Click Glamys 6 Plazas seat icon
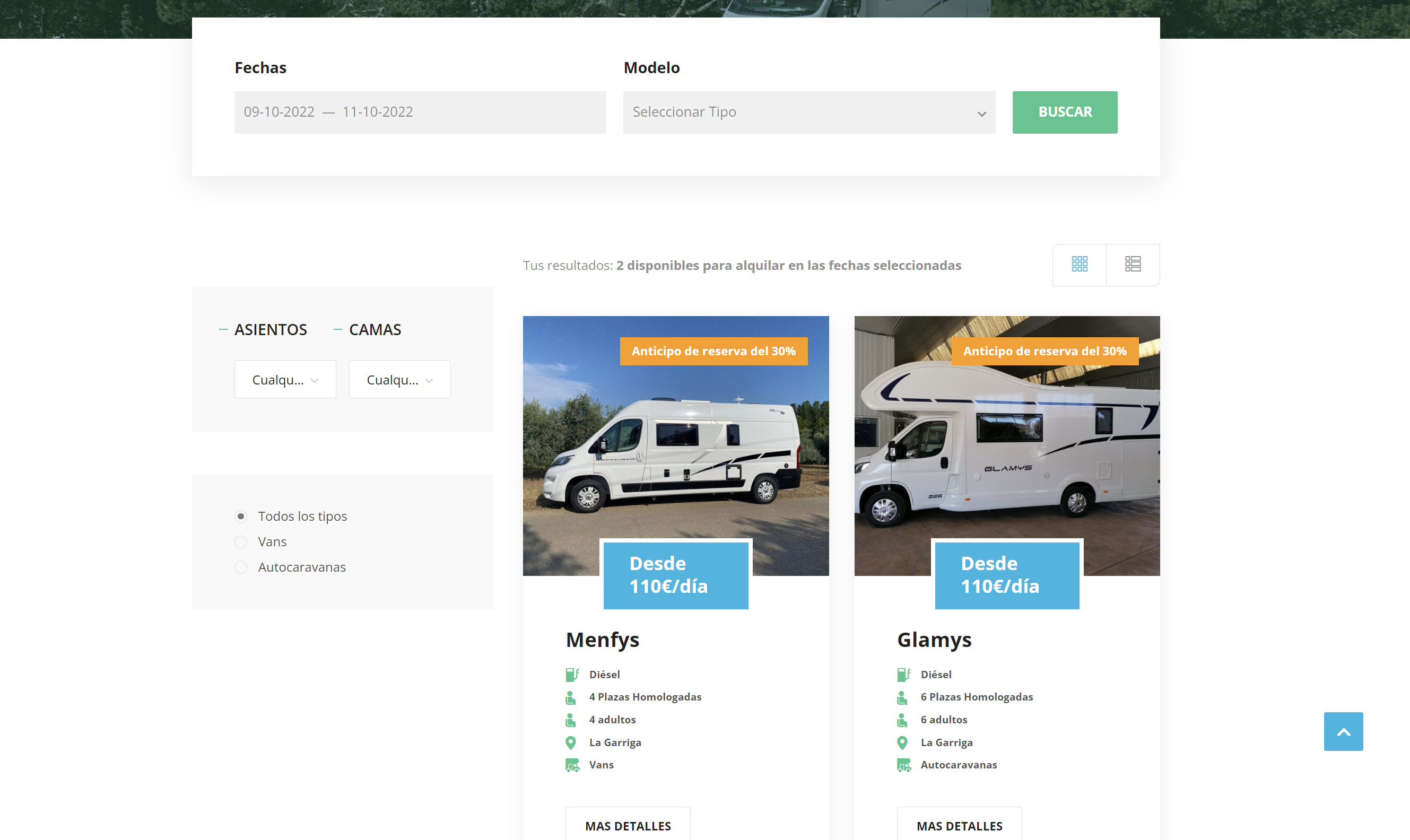 902,697
